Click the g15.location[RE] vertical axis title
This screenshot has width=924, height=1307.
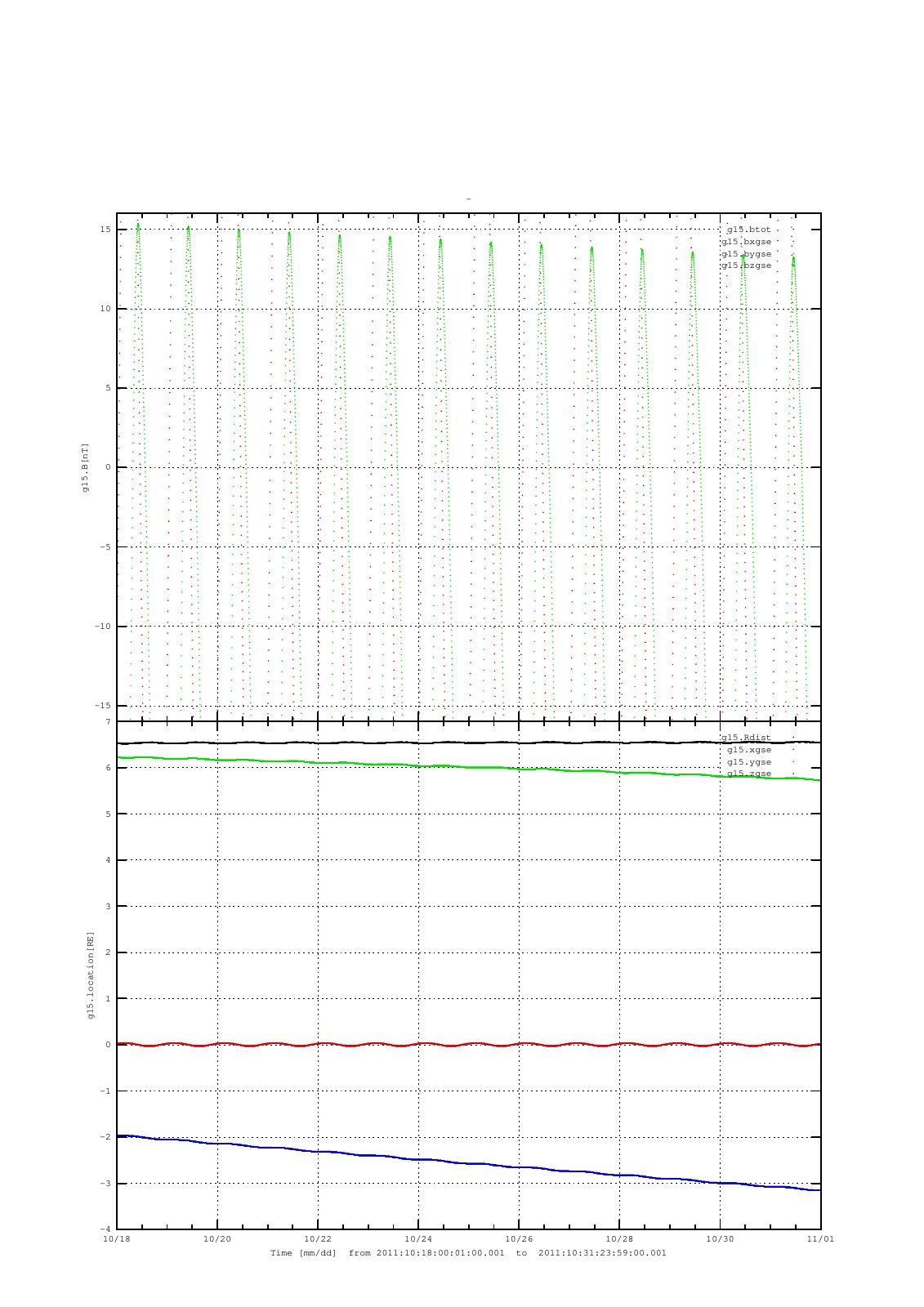(91, 975)
